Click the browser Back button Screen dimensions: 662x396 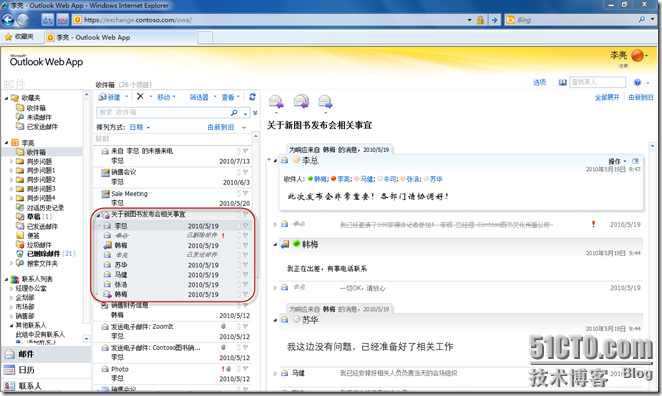8,19
